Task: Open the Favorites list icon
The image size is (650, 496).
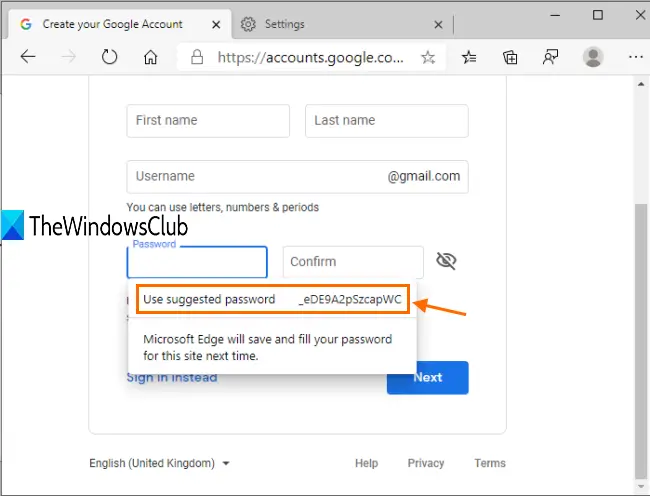Action: 469,57
